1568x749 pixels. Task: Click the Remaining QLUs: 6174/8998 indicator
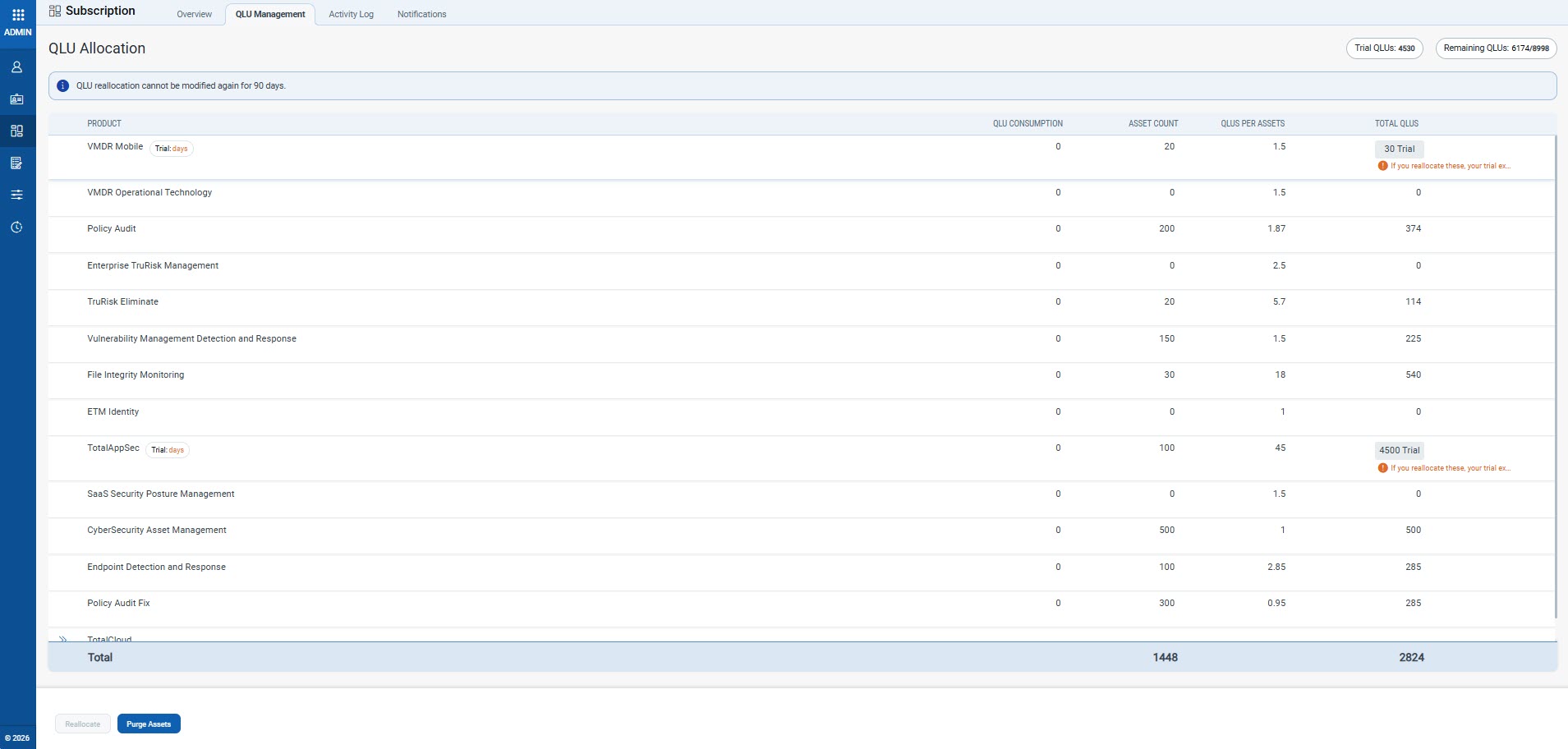click(1496, 48)
